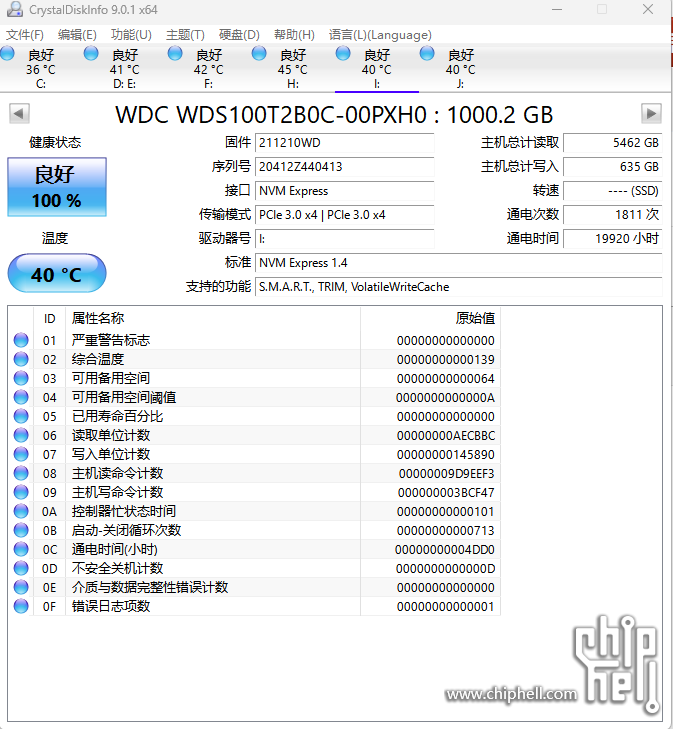
Task: Select the H: drive at 45 °C
Action: click(293, 68)
